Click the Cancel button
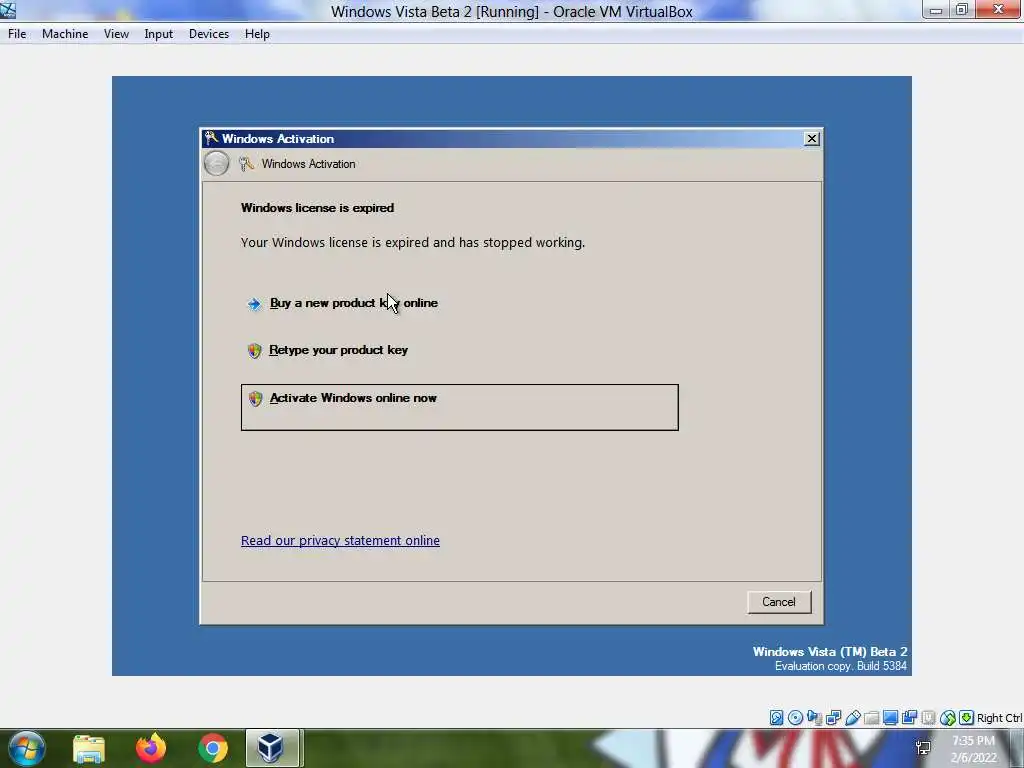Viewport: 1024px width, 768px height. tap(779, 602)
